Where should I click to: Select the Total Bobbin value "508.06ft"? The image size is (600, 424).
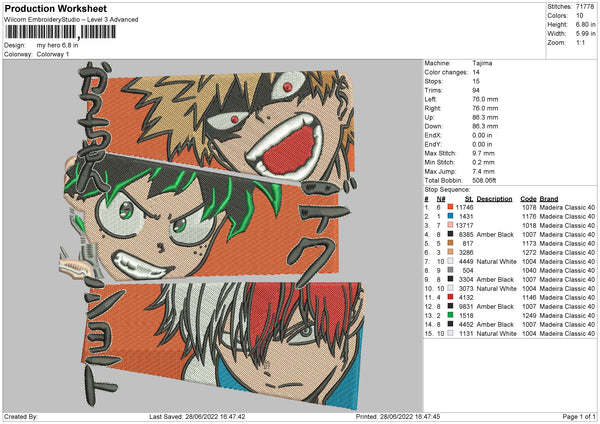[x=484, y=180]
